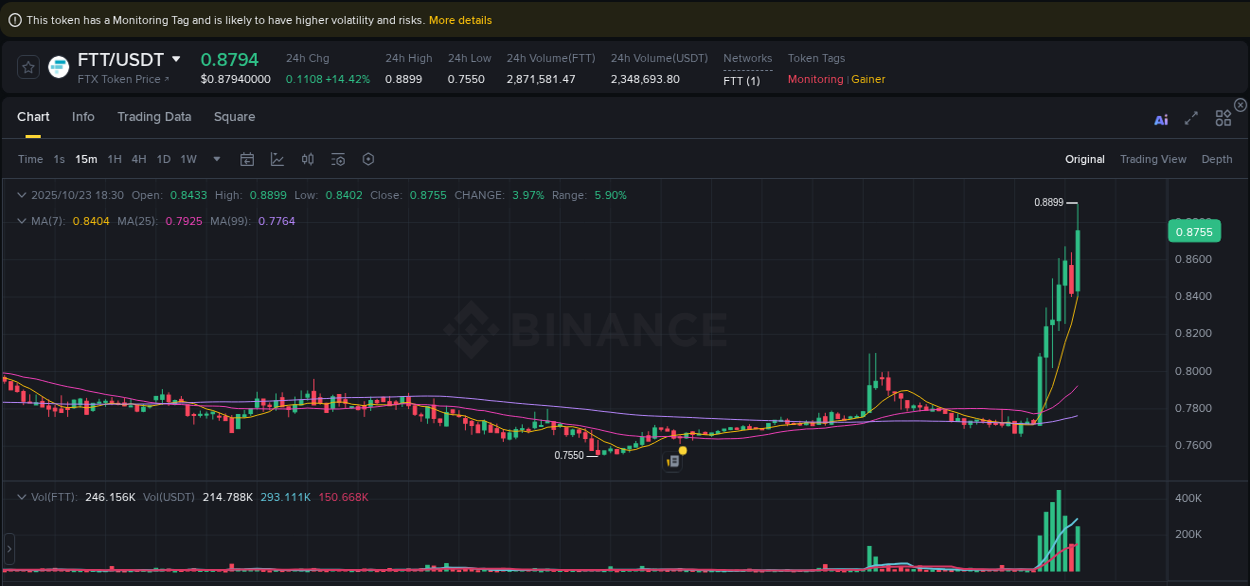Open the extra timeframe dropdown arrow
This screenshot has height=586, width=1250.
216,159
